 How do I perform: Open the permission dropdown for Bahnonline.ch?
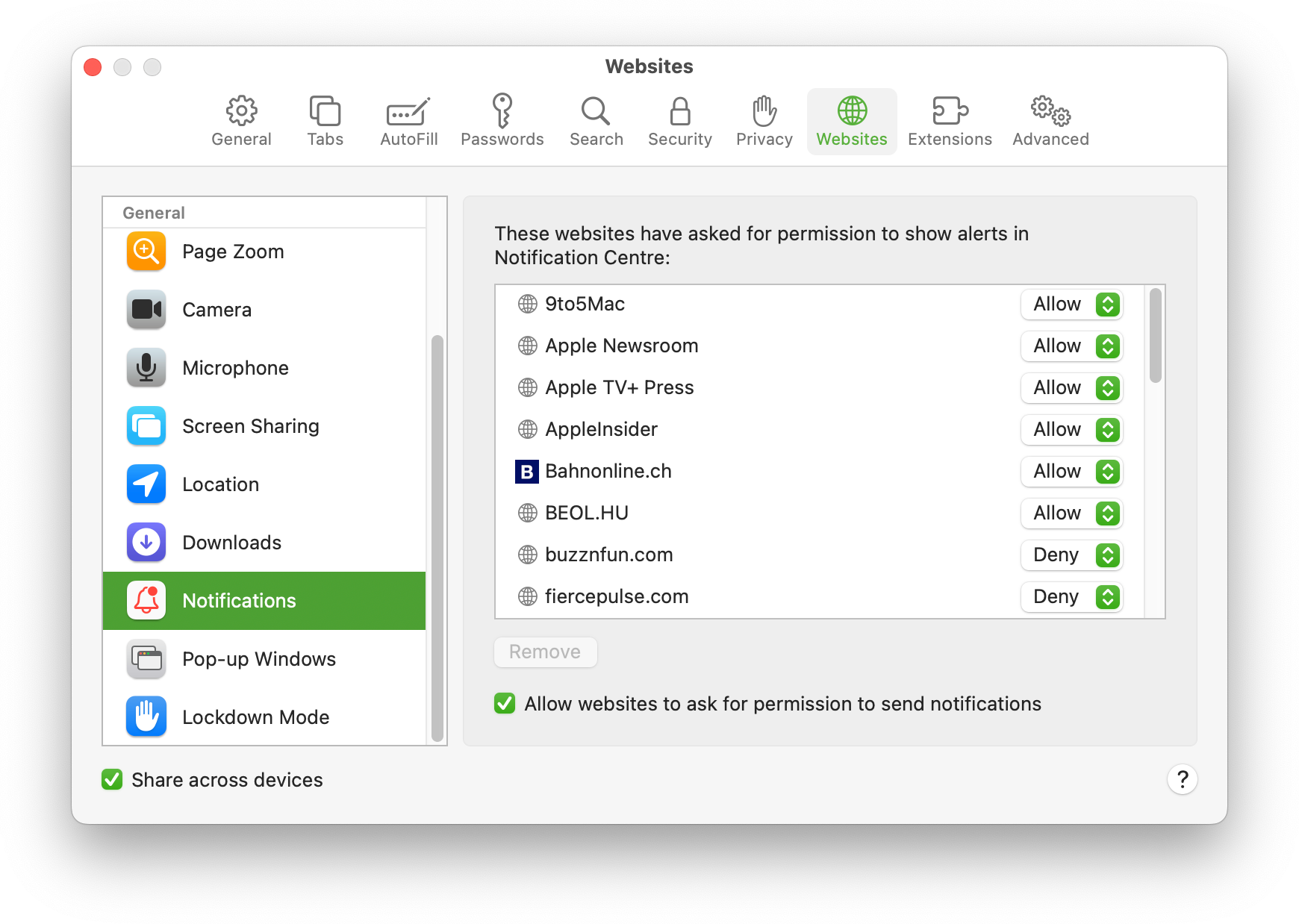[1072, 471]
